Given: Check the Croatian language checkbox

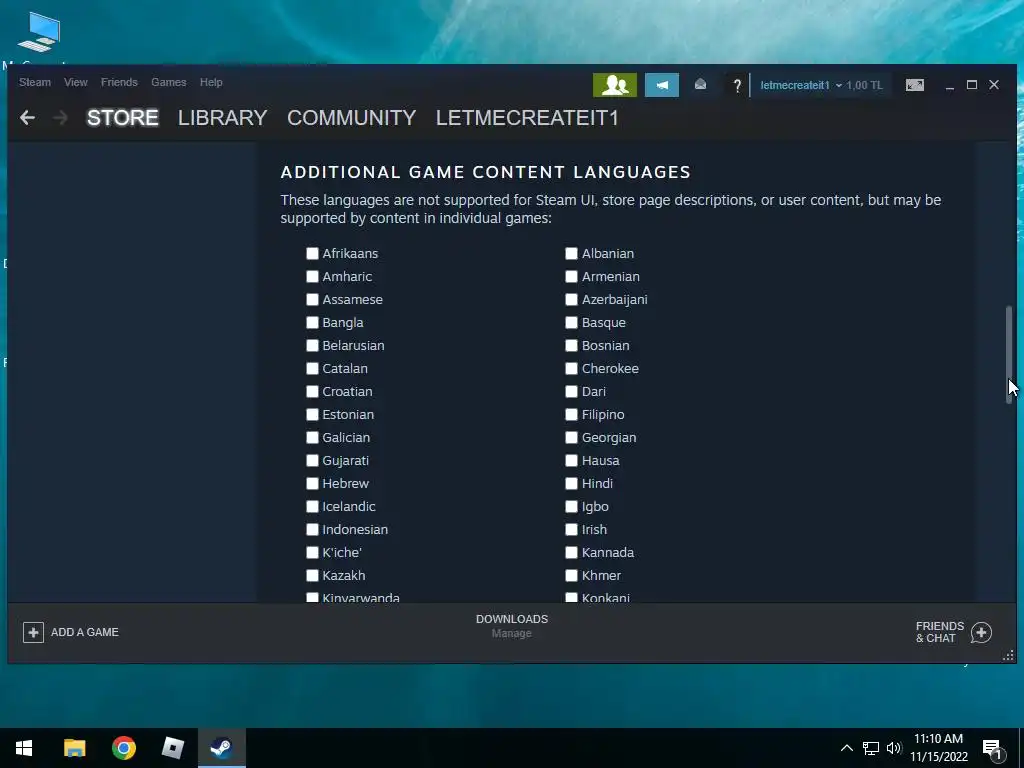Looking at the screenshot, I should 312,391.
